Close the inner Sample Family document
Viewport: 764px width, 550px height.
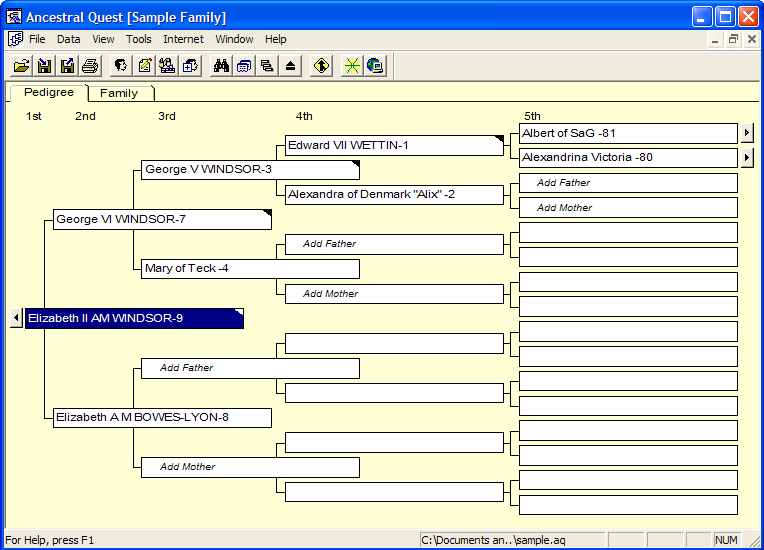(x=752, y=39)
